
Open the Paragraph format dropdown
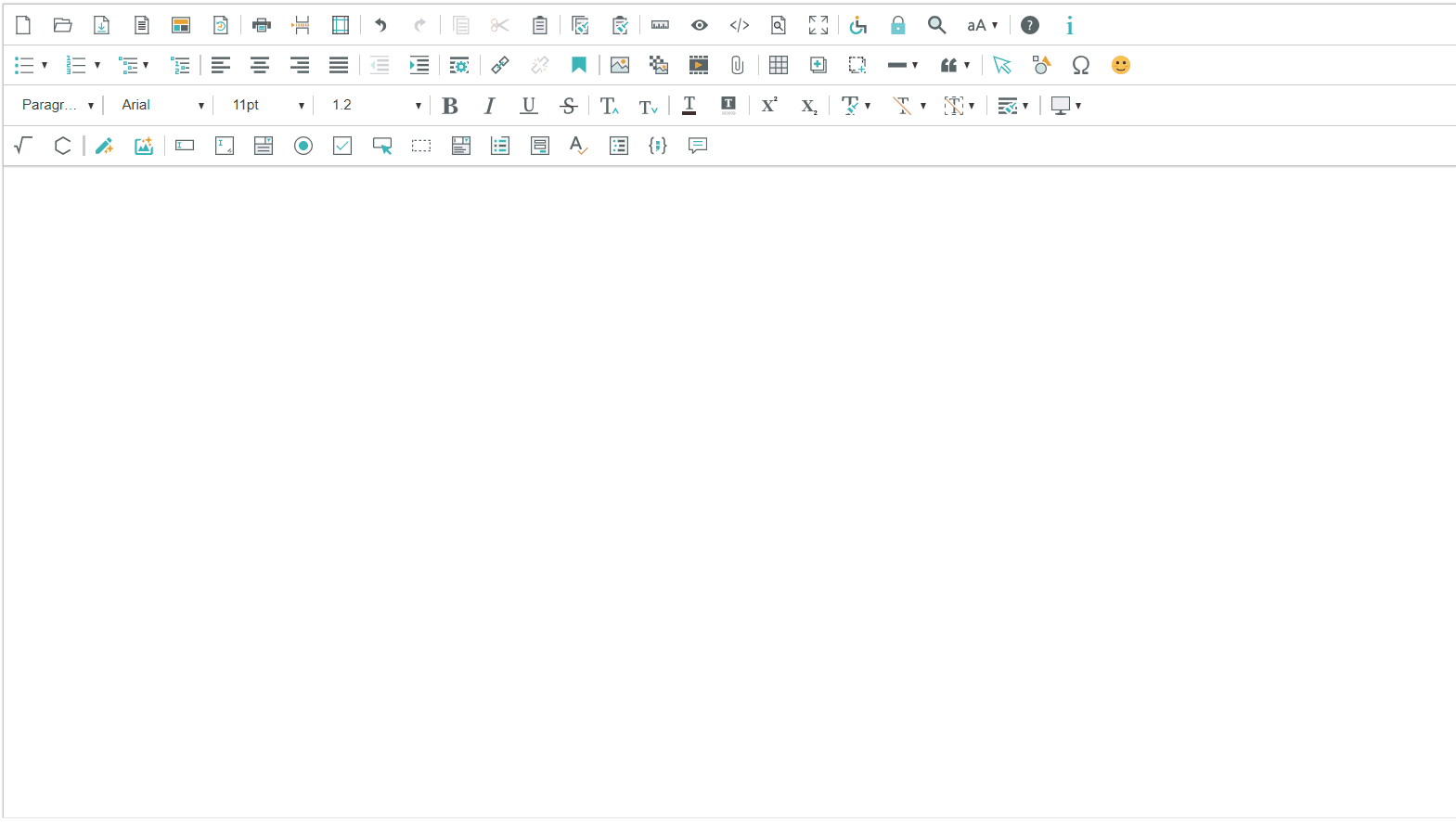(58, 106)
